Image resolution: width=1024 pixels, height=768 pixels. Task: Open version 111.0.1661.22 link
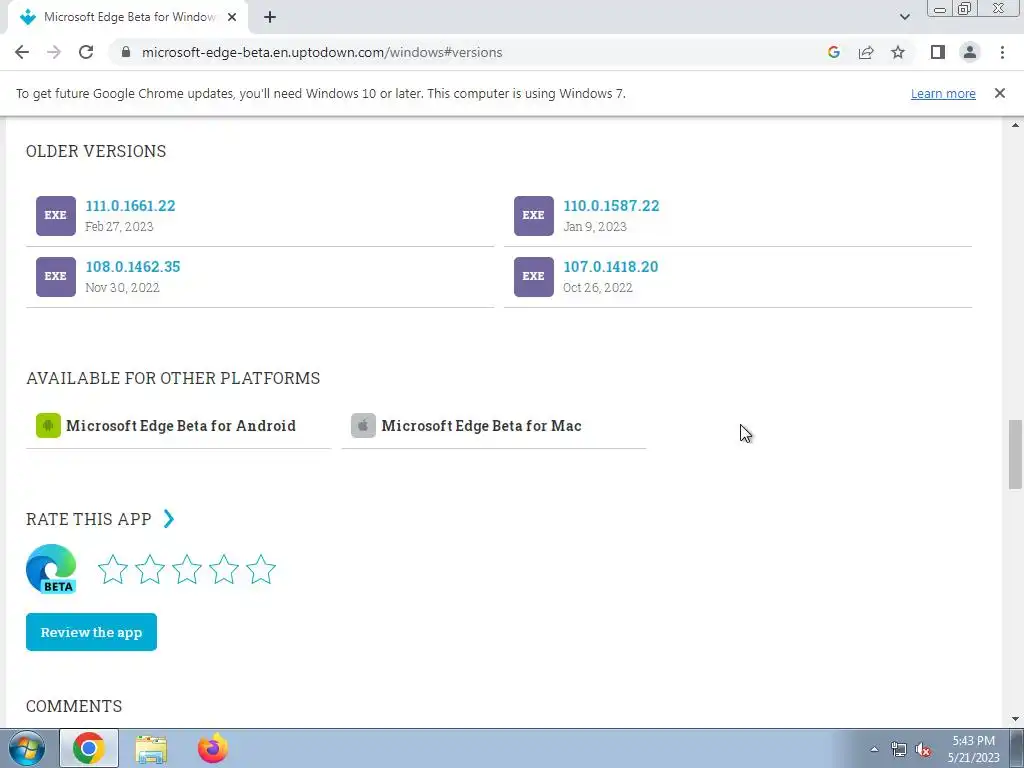coord(130,206)
